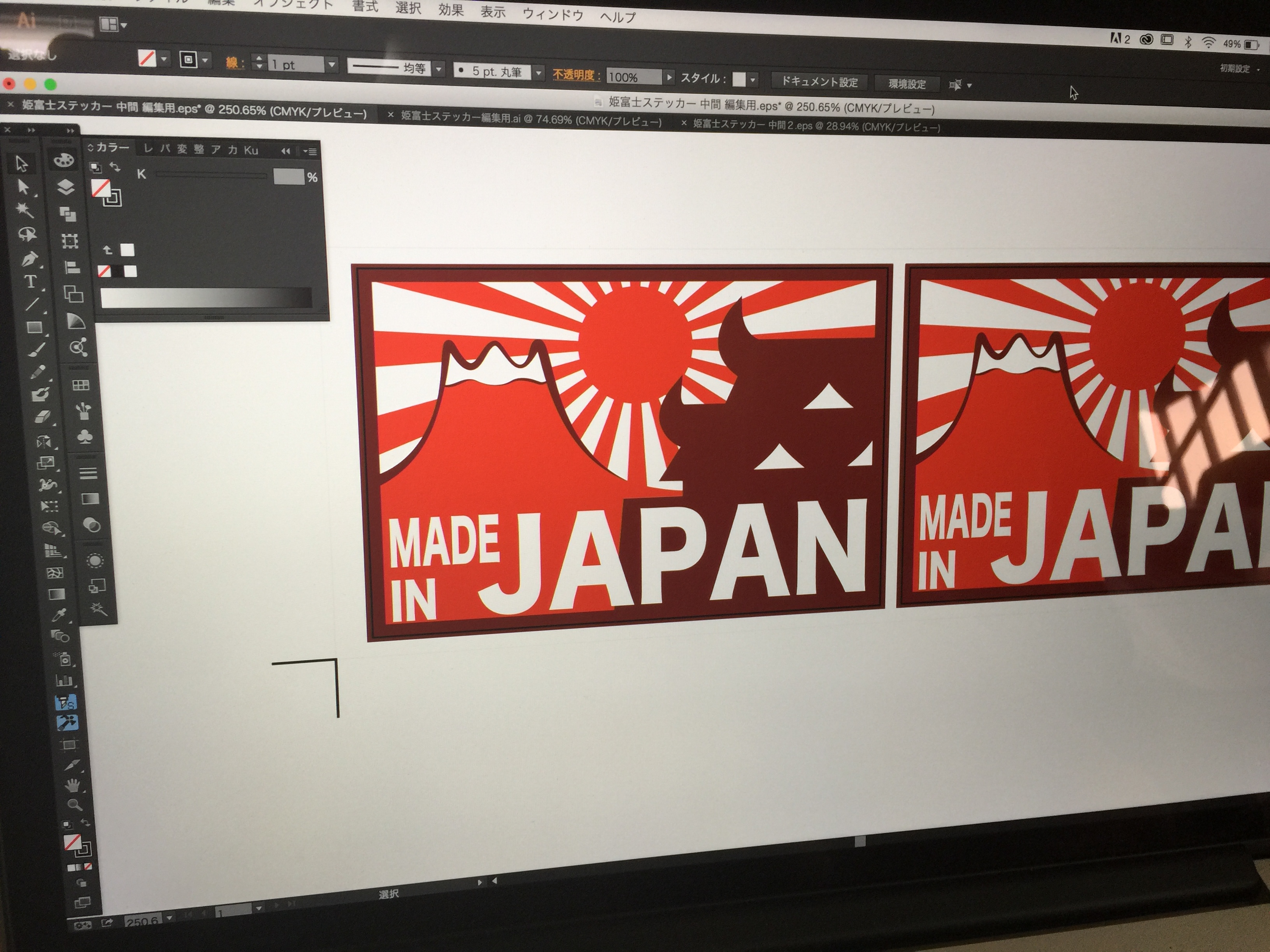Swap fill and stroke in Color panel
Image resolution: width=1270 pixels, height=952 pixels.
(116, 166)
